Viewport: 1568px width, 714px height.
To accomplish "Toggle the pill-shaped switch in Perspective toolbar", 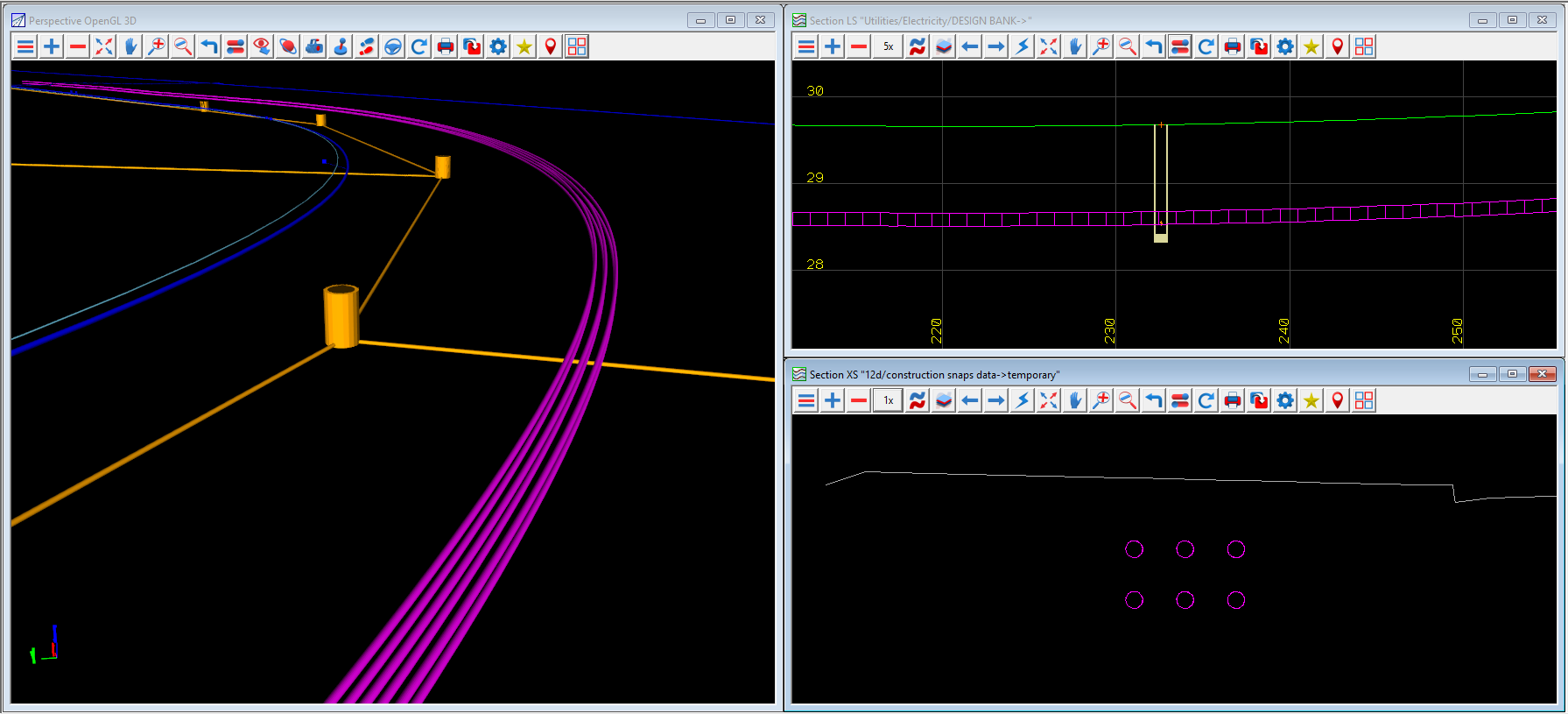I will click(236, 46).
